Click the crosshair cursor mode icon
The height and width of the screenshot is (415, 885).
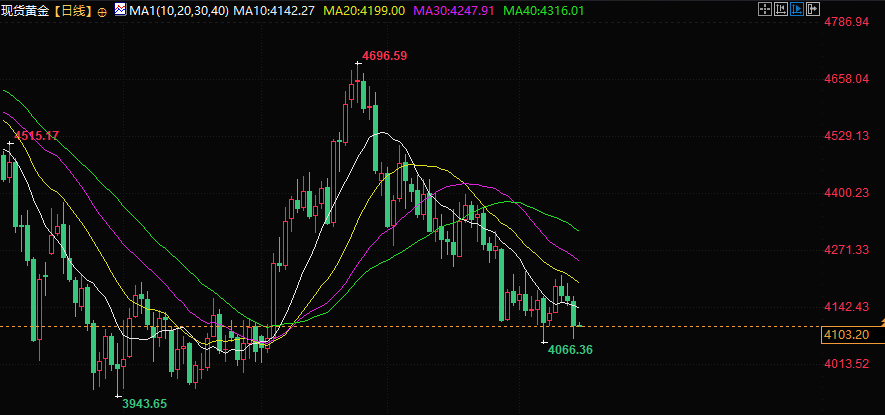pyautogui.click(x=765, y=9)
